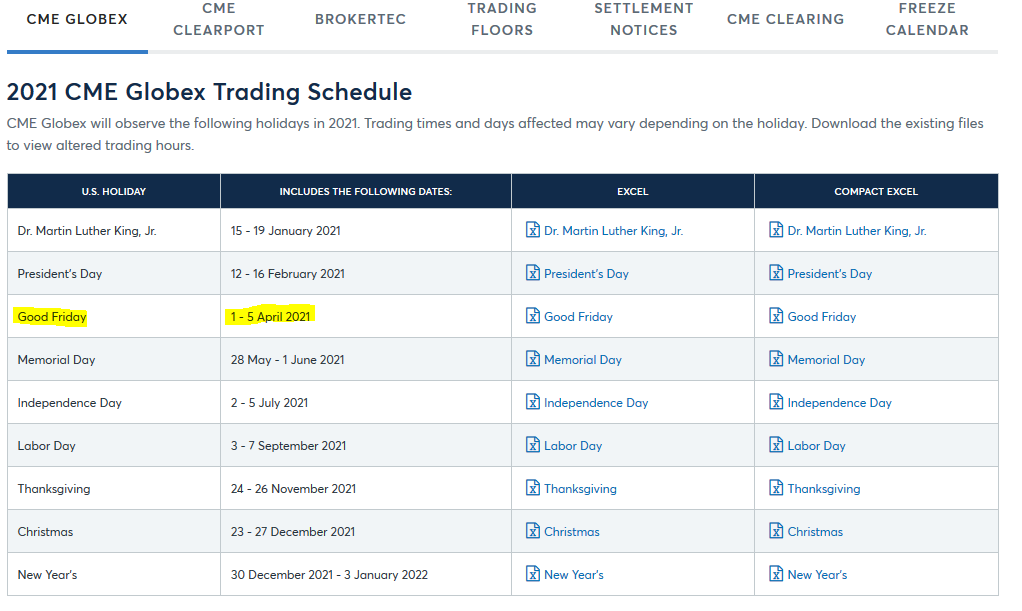Open the Freeze Calendar tab
Viewport: 1022px width, 611px height.
point(927,20)
